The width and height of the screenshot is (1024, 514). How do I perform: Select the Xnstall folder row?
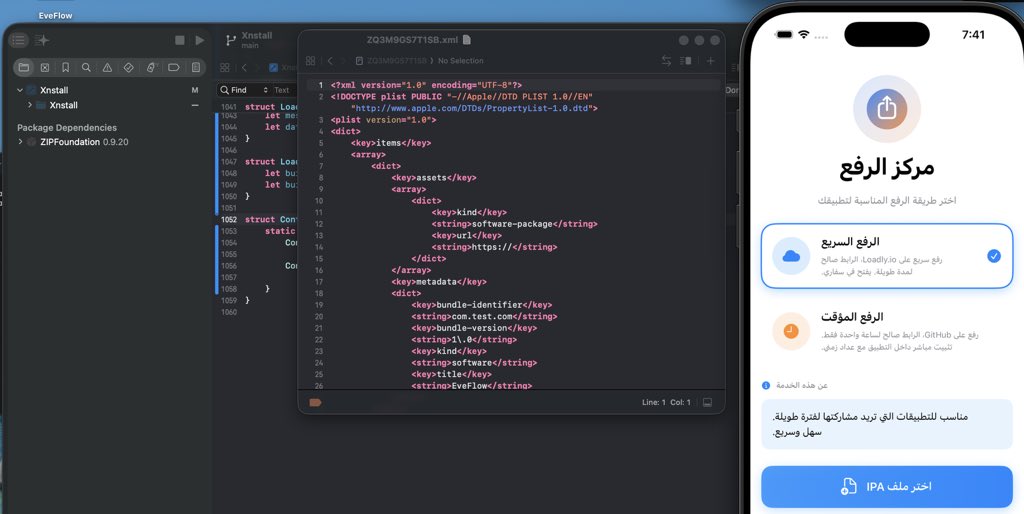click(109, 104)
